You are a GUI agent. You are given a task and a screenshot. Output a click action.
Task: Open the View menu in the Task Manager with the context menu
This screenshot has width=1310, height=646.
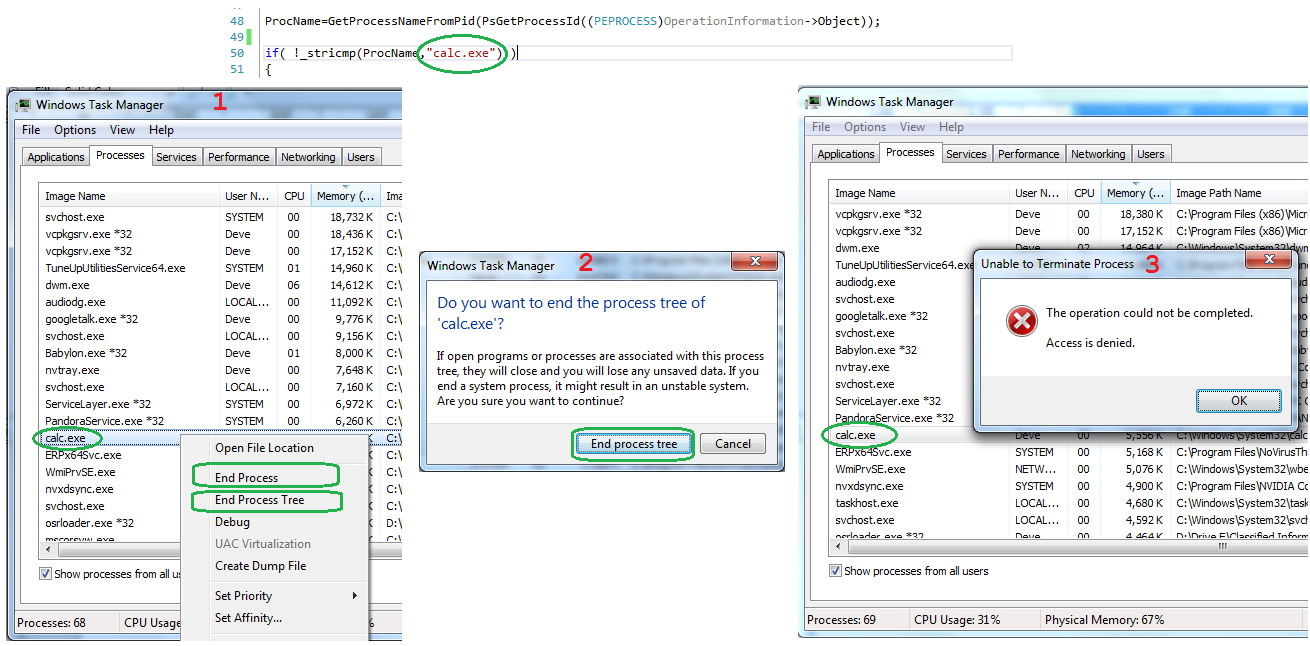(122, 130)
